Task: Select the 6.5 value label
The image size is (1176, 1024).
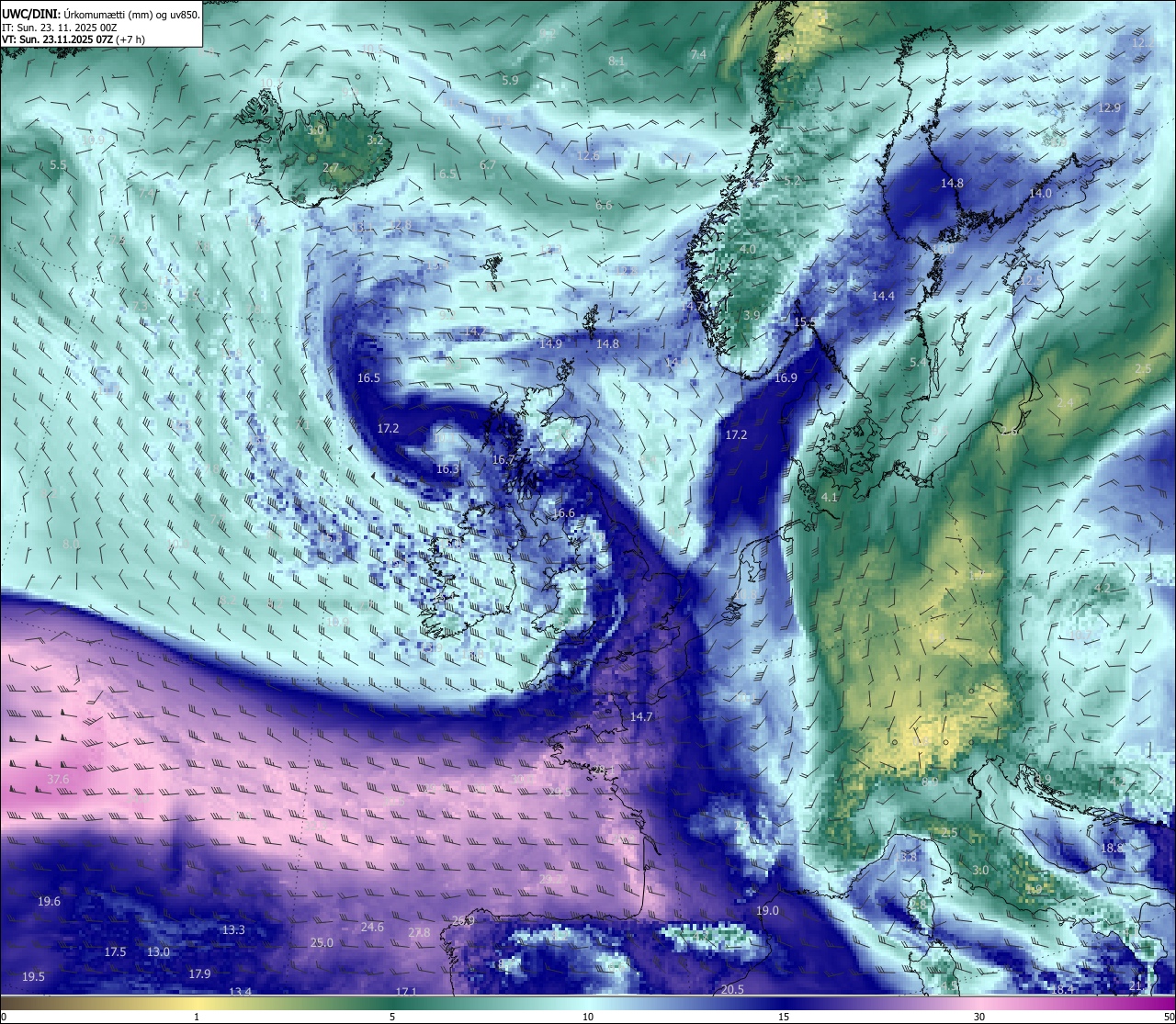Action: point(447,174)
